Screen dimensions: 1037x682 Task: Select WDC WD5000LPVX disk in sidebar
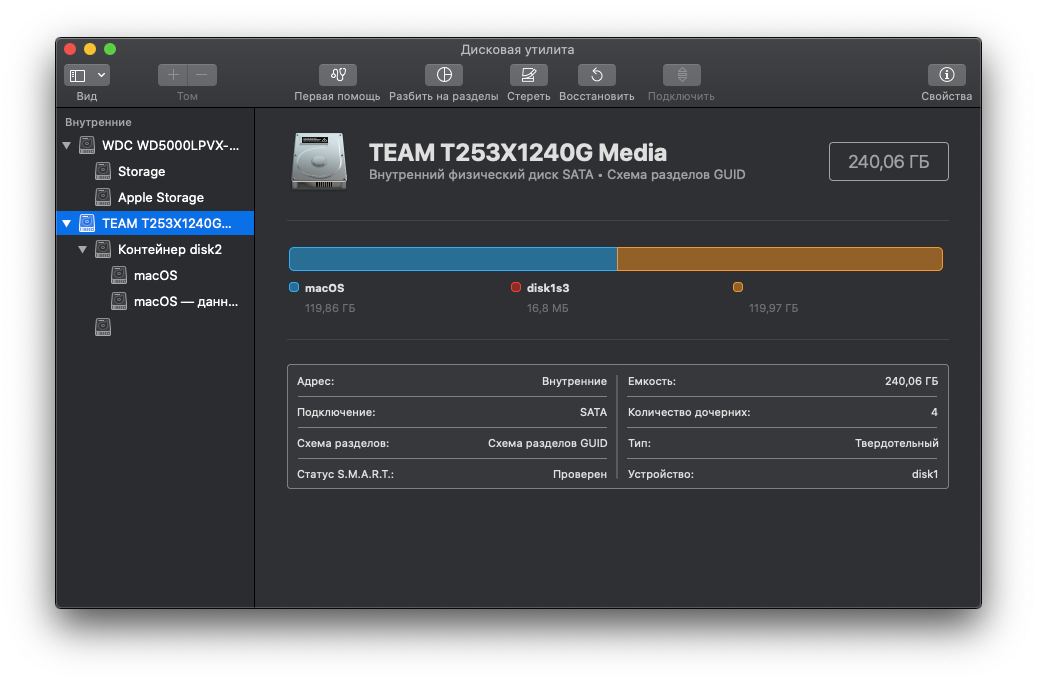155,146
